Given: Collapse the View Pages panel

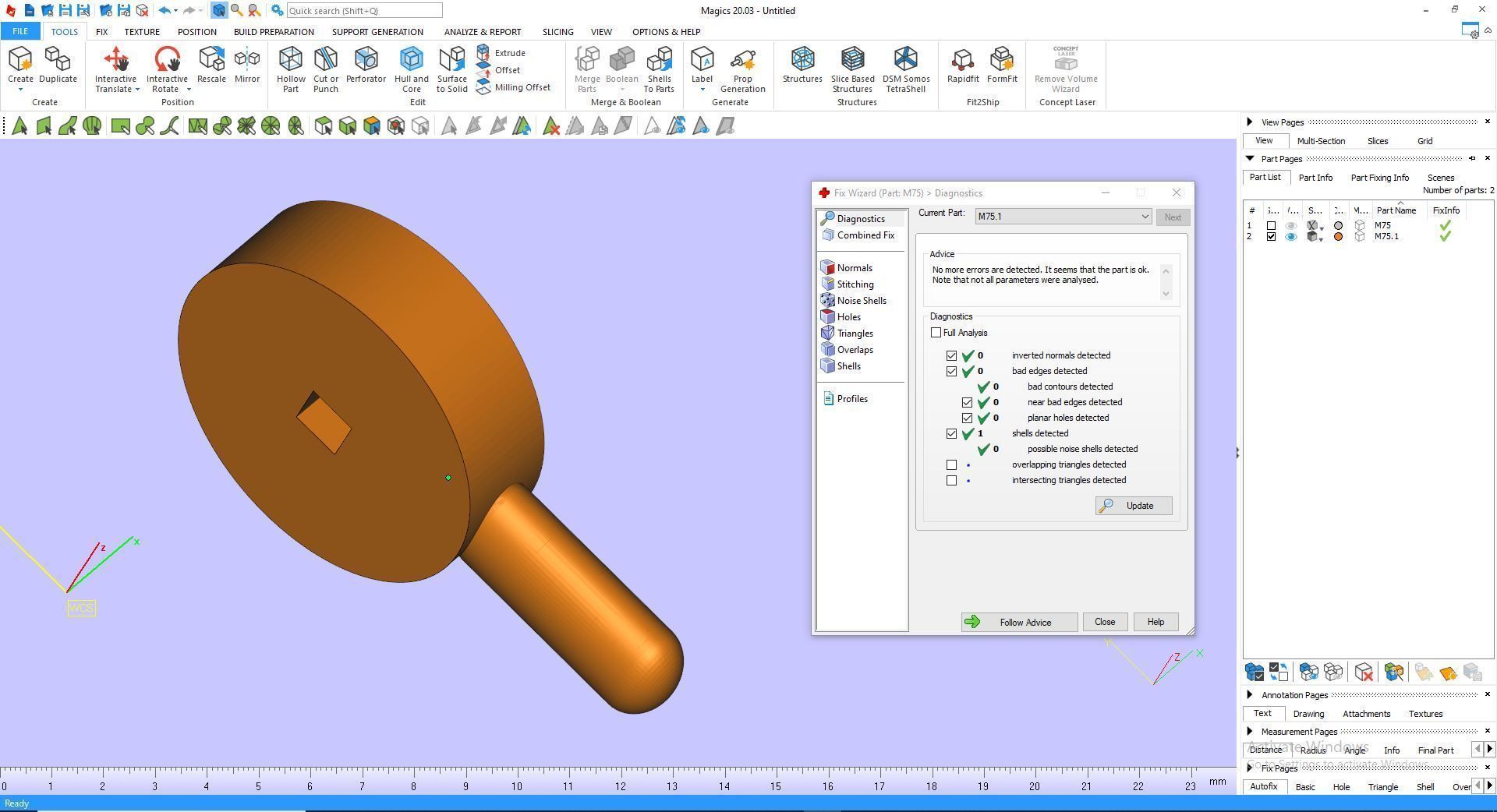Looking at the screenshot, I should [1250, 122].
